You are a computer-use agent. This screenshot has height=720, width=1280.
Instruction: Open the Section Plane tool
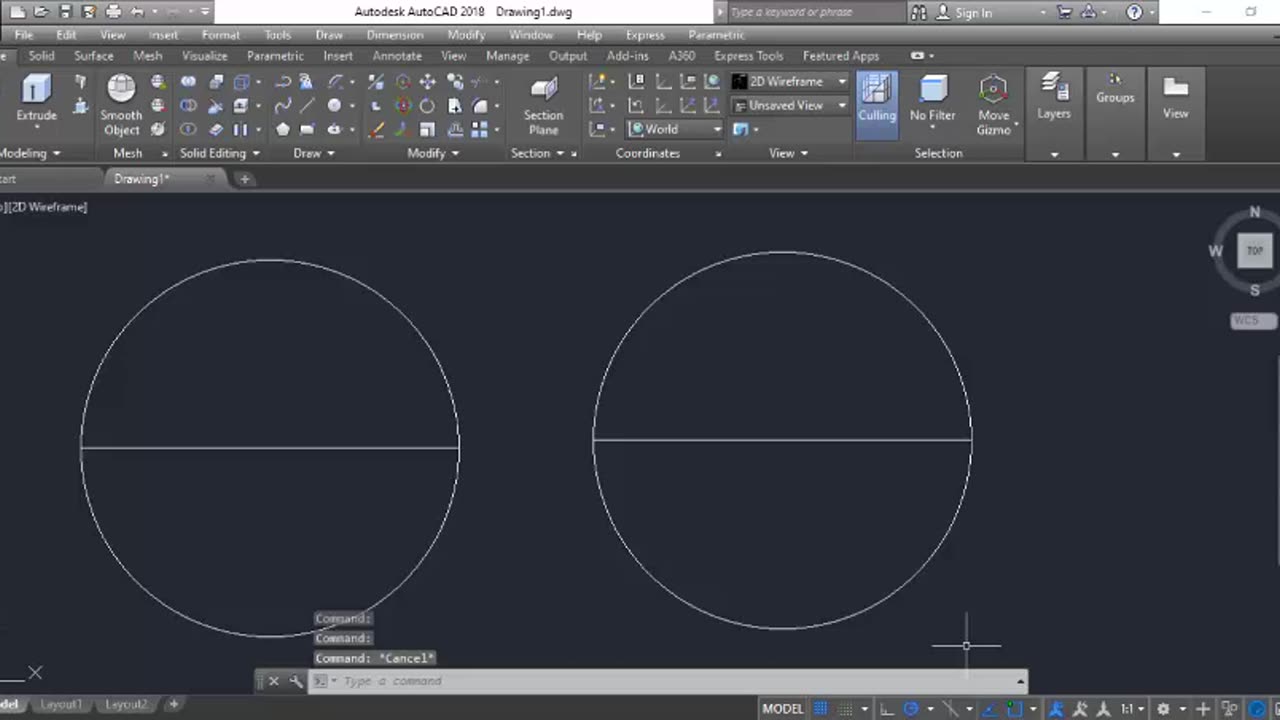tap(543, 106)
